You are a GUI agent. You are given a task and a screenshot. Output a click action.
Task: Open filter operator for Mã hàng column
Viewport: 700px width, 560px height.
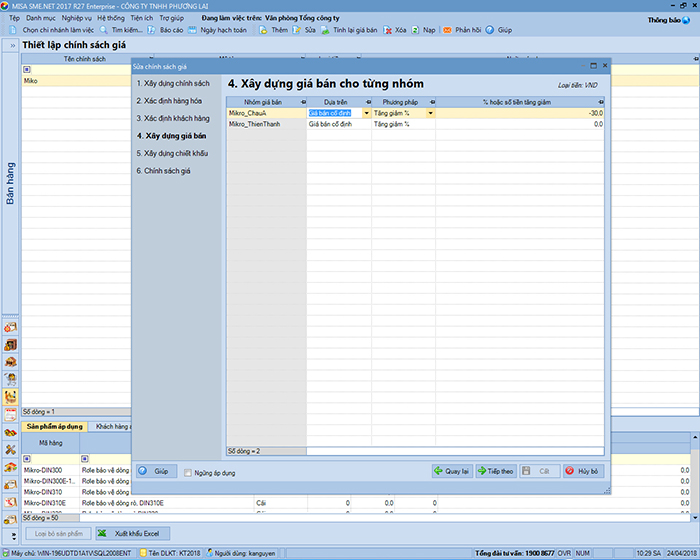pos(27,459)
